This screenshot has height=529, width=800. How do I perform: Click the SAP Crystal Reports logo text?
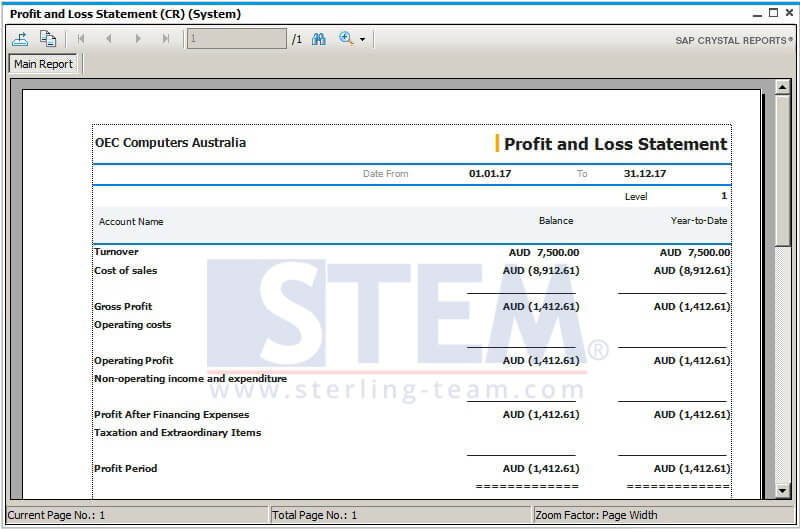click(x=734, y=40)
